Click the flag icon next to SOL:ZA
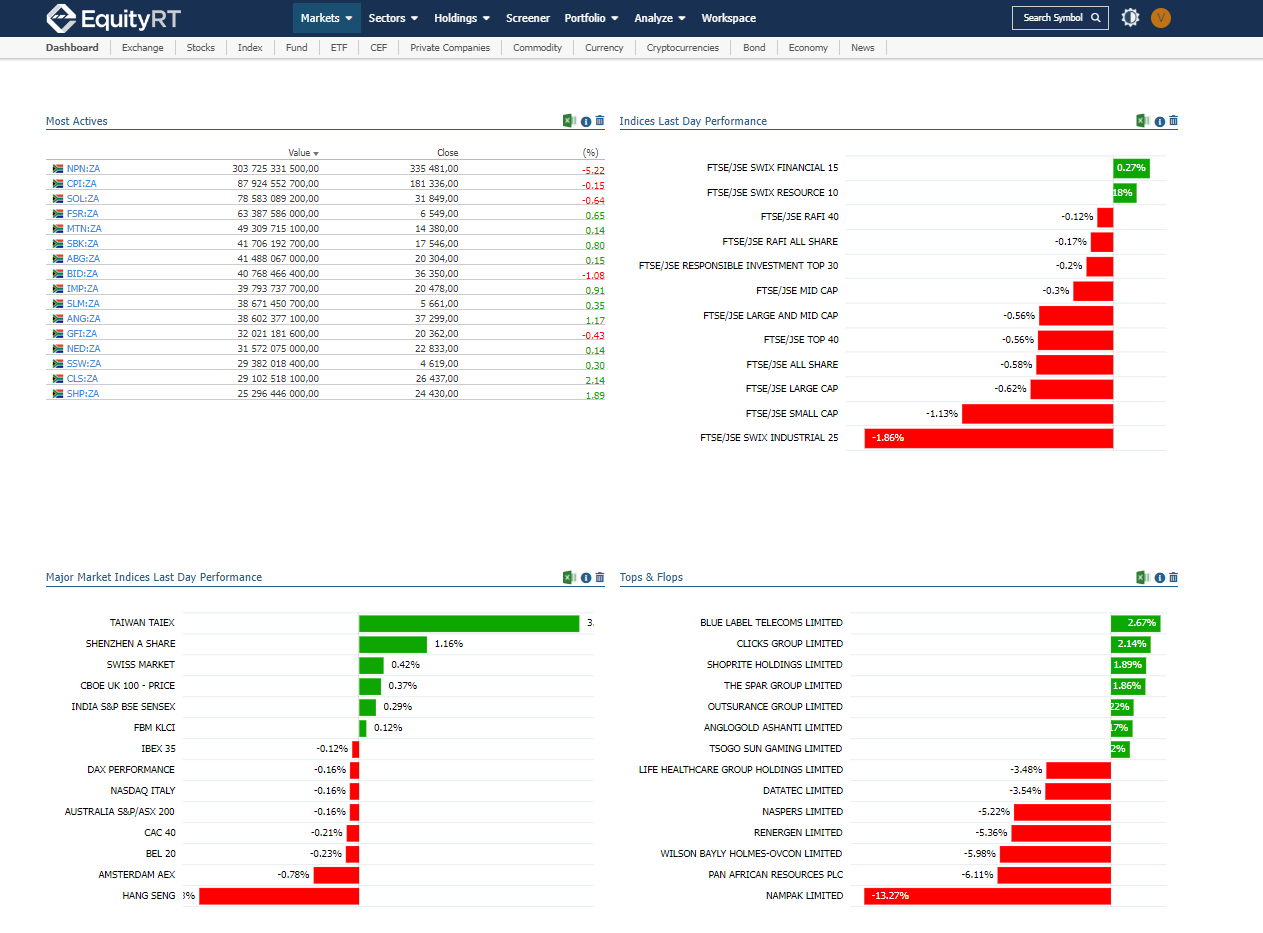 coord(58,199)
